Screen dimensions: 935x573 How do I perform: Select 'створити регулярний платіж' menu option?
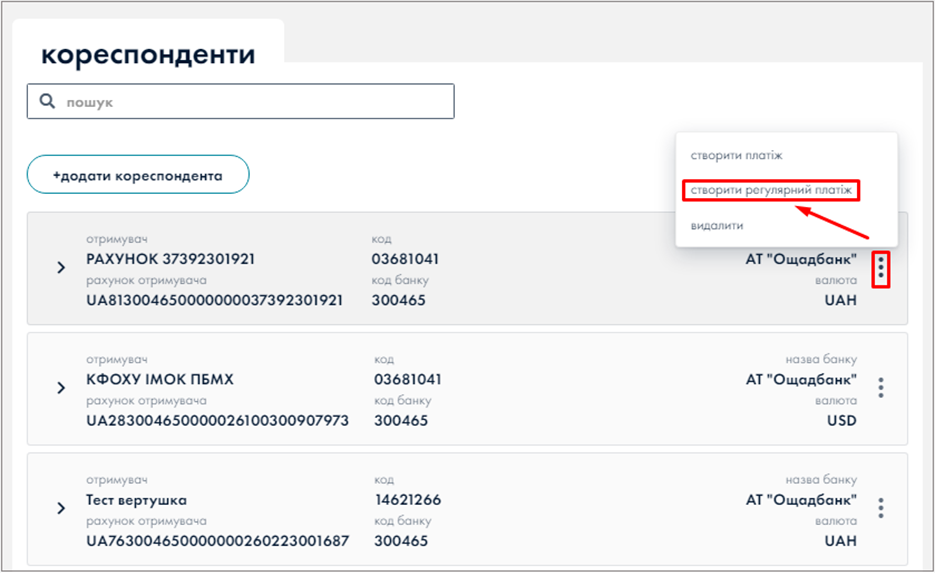point(770,190)
